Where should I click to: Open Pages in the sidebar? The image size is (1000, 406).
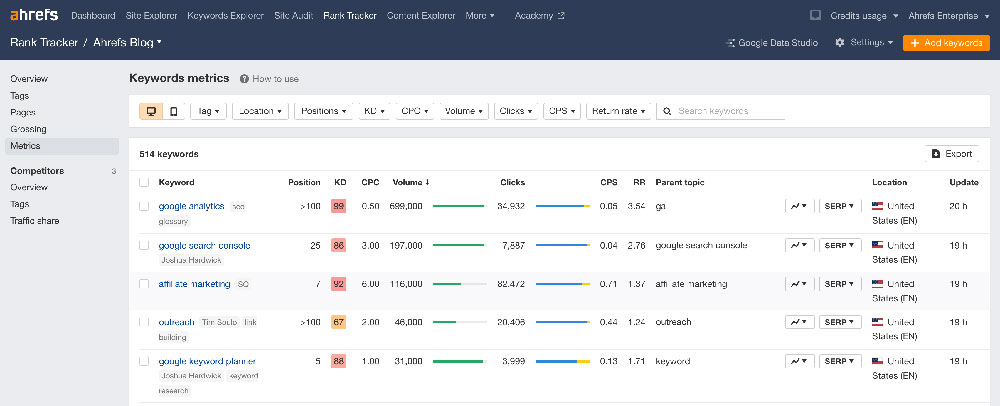[22, 112]
